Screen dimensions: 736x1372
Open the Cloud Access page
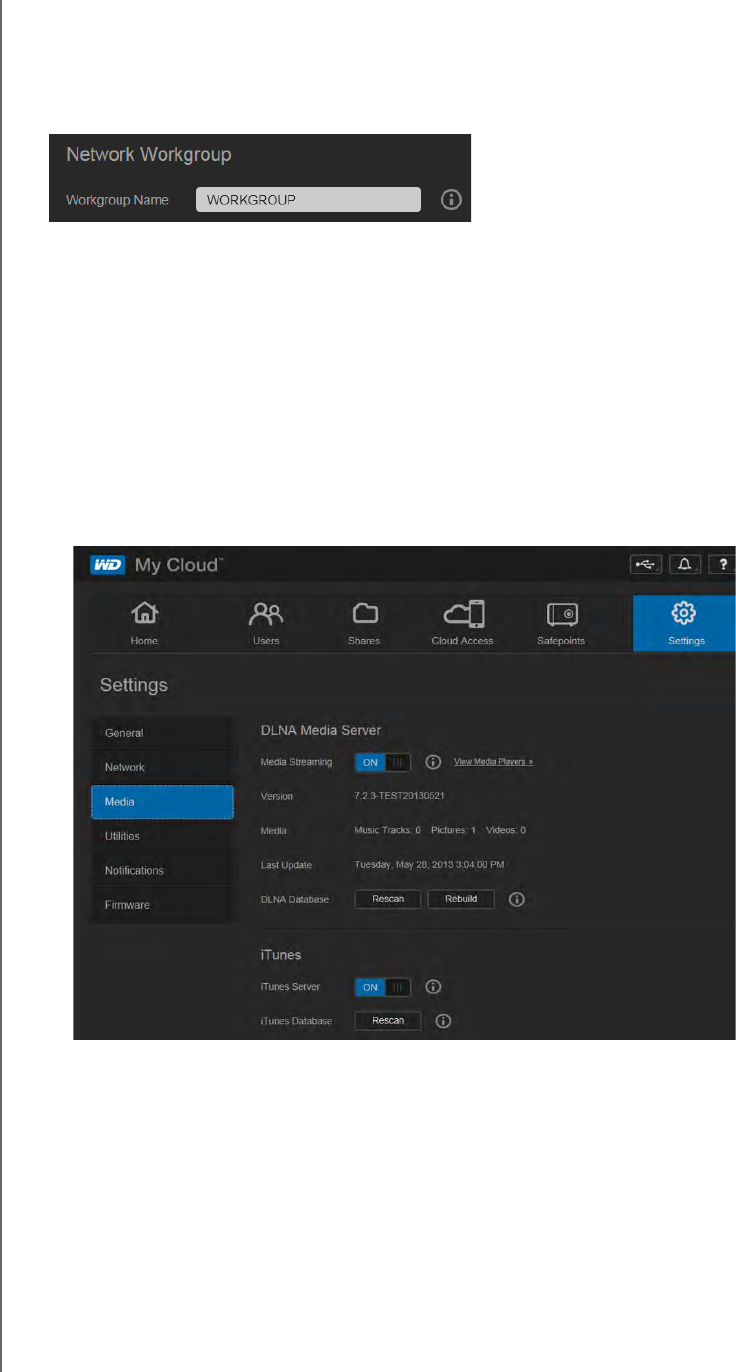462,624
